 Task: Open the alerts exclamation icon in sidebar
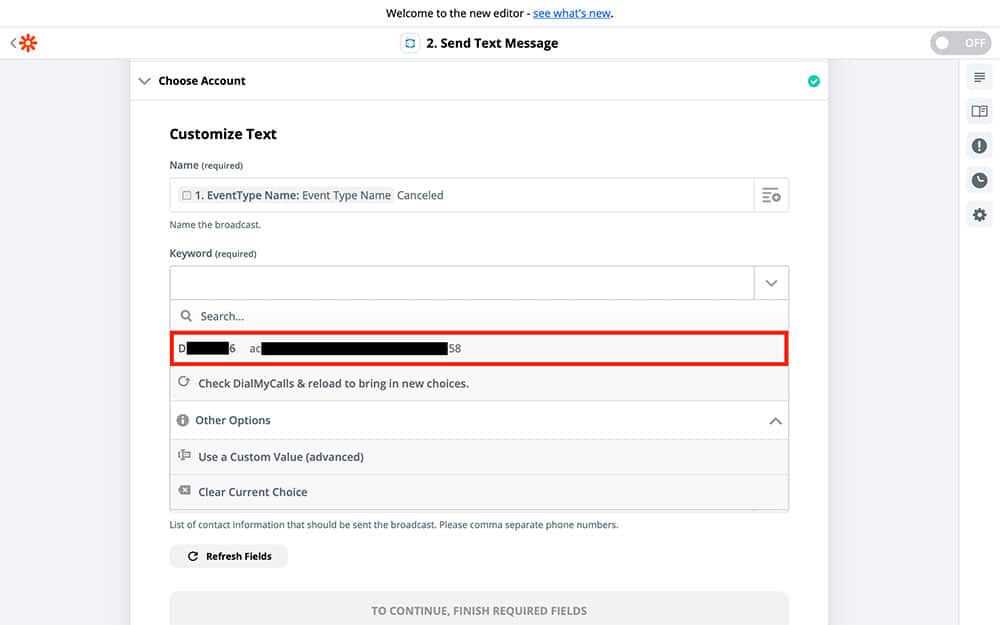[979, 146]
